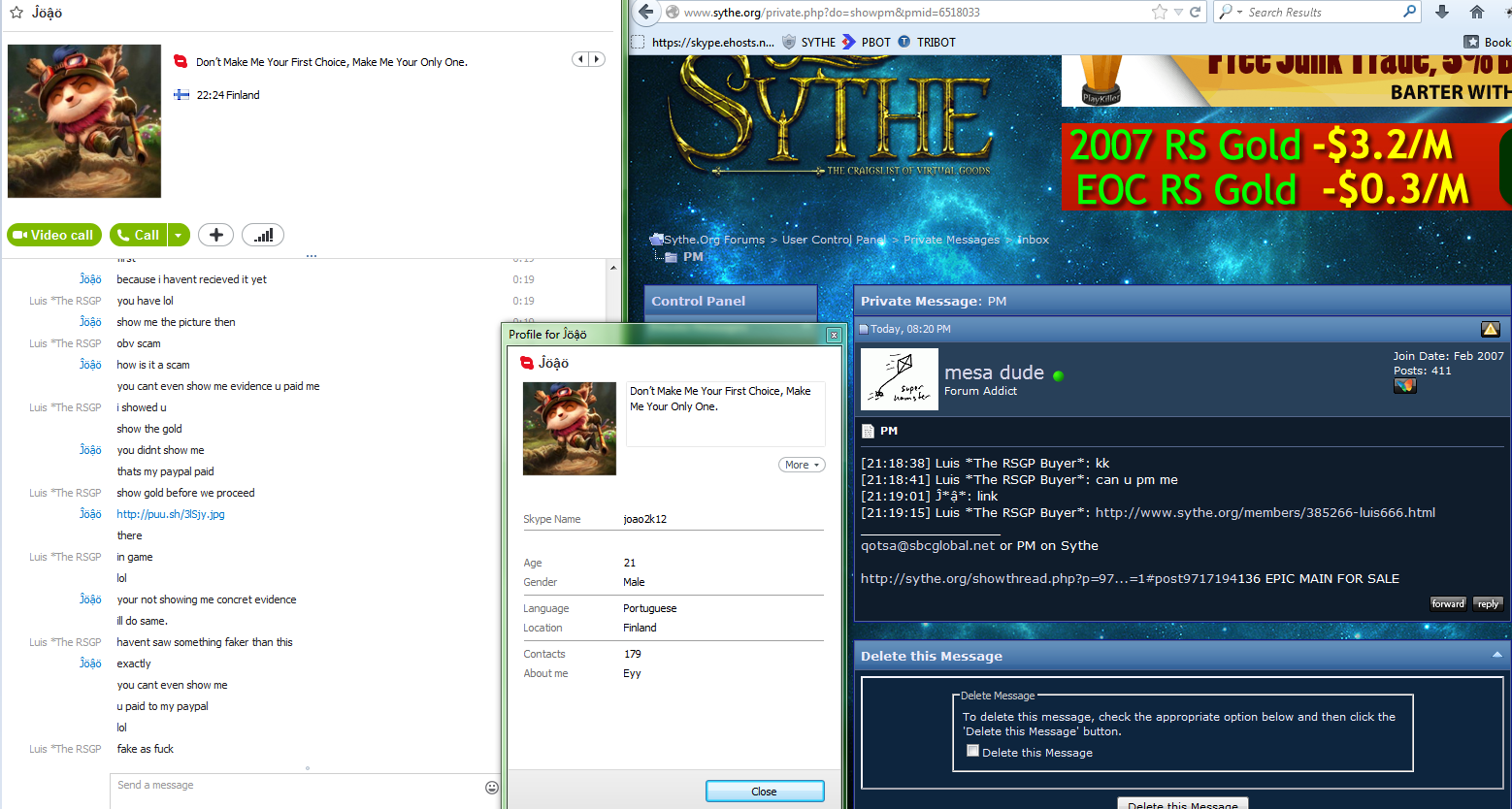Go to the Sythe.Org Forums breadcrumb link
The image size is (1512, 809).
point(714,240)
